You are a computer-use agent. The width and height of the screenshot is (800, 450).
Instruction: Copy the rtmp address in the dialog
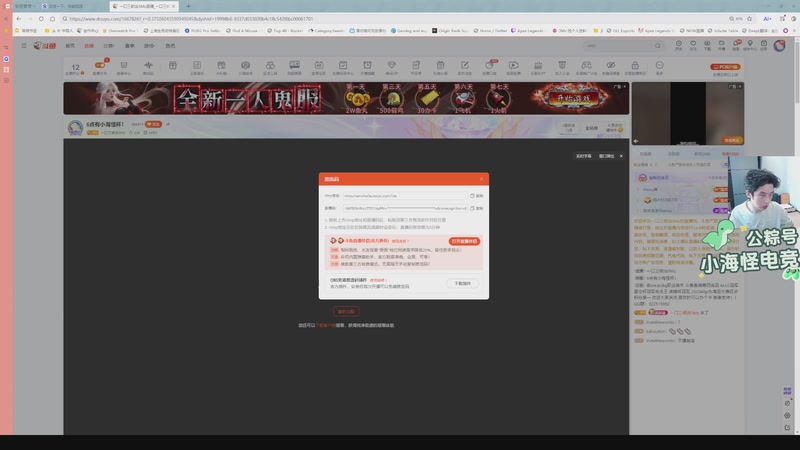(x=477, y=196)
